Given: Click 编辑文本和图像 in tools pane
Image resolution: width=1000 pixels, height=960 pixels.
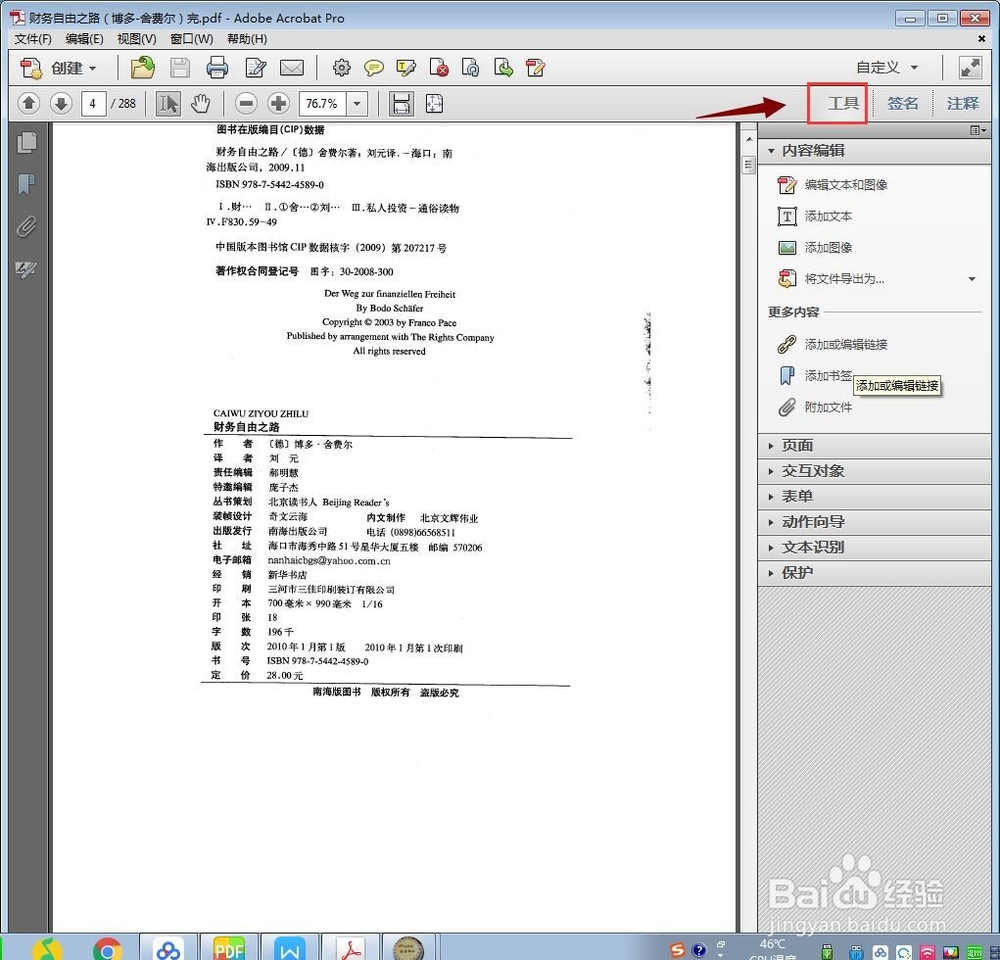Looking at the screenshot, I should [x=832, y=185].
